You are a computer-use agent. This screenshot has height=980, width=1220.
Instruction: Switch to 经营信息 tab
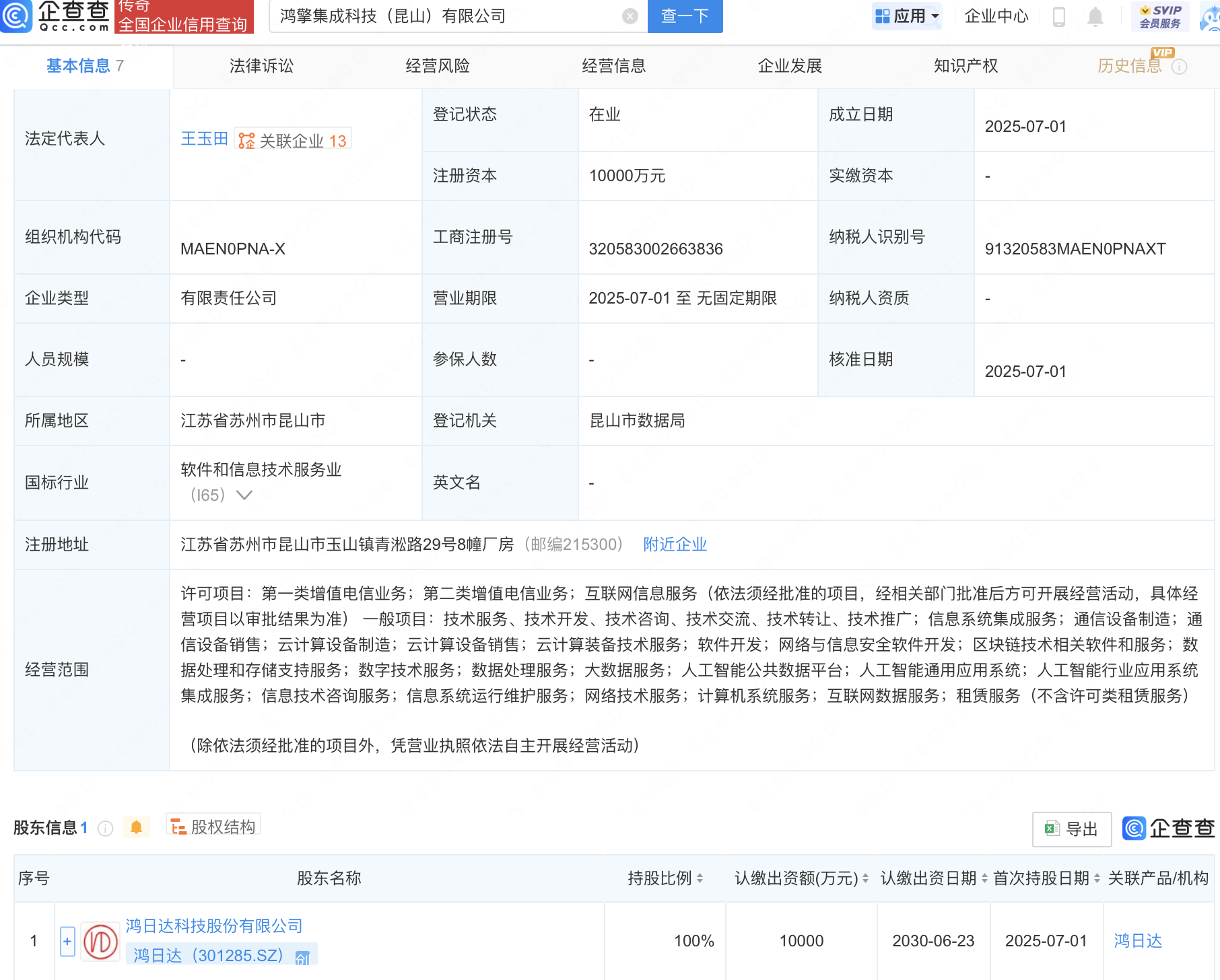click(x=614, y=66)
